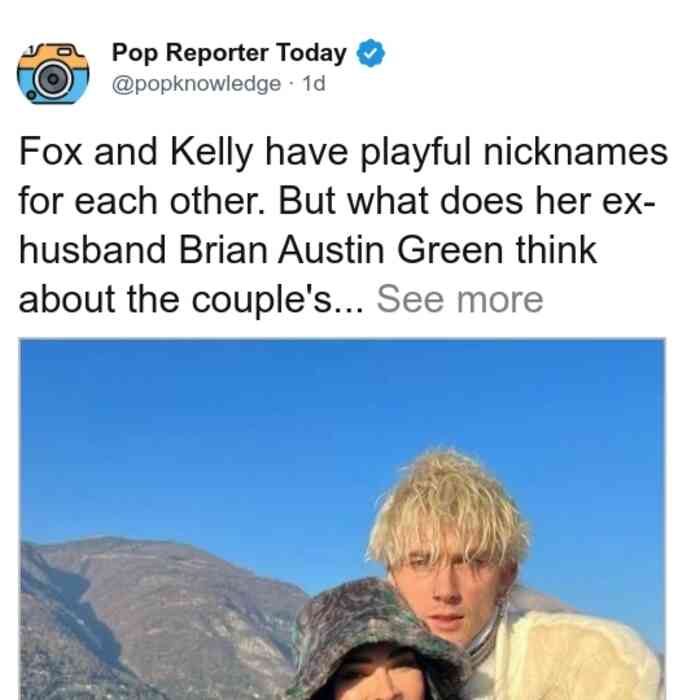Click the word "nicknames" in the post
This screenshot has width=700, height=700.
pos(576,152)
